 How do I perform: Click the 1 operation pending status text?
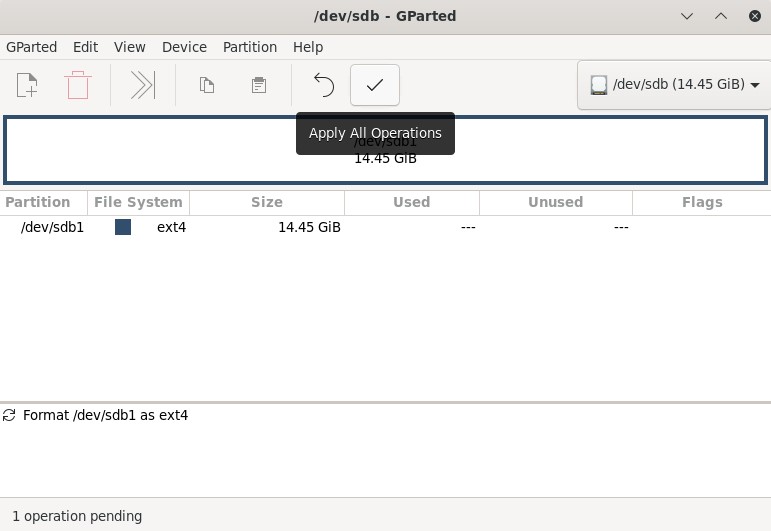point(77,516)
